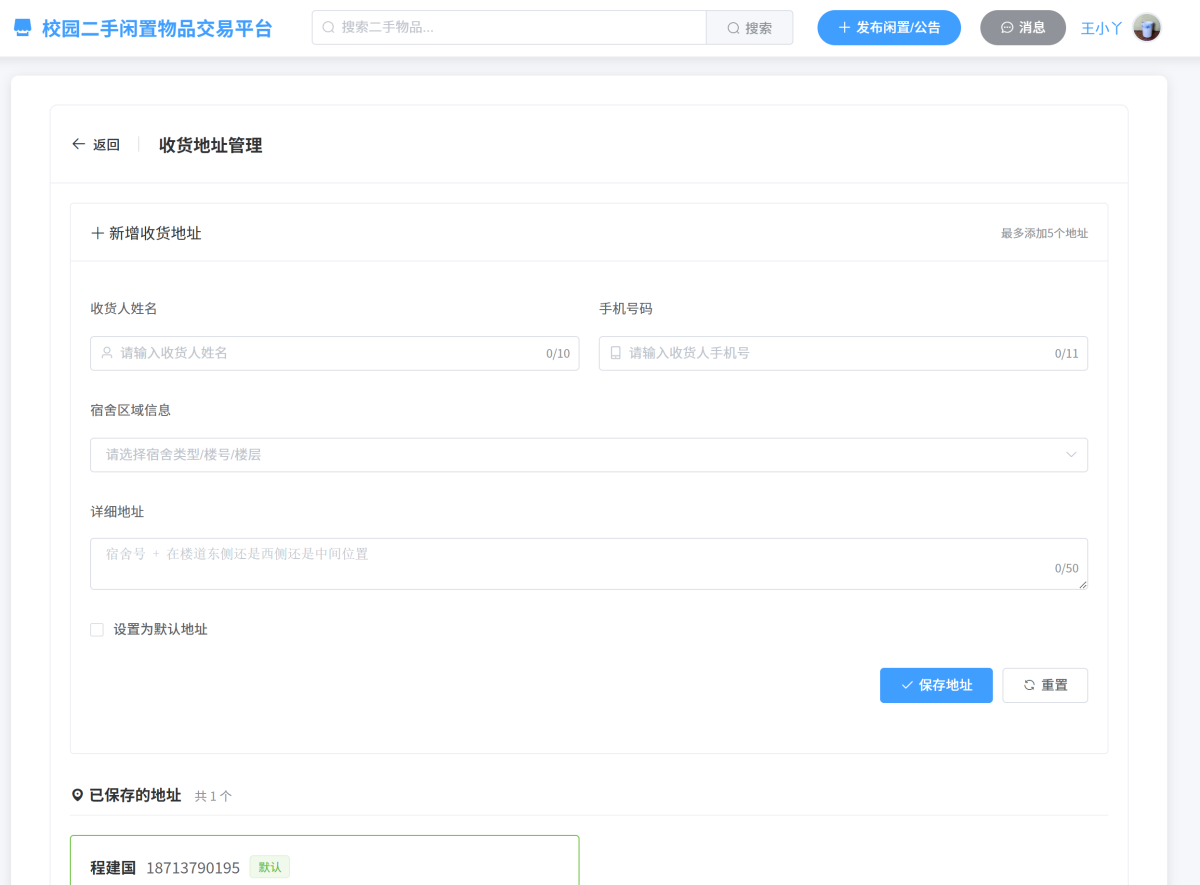The width and height of the screenshot is (1200, 885).
Task: Focus the 详细地址 text area
Action: click(588, 564)
